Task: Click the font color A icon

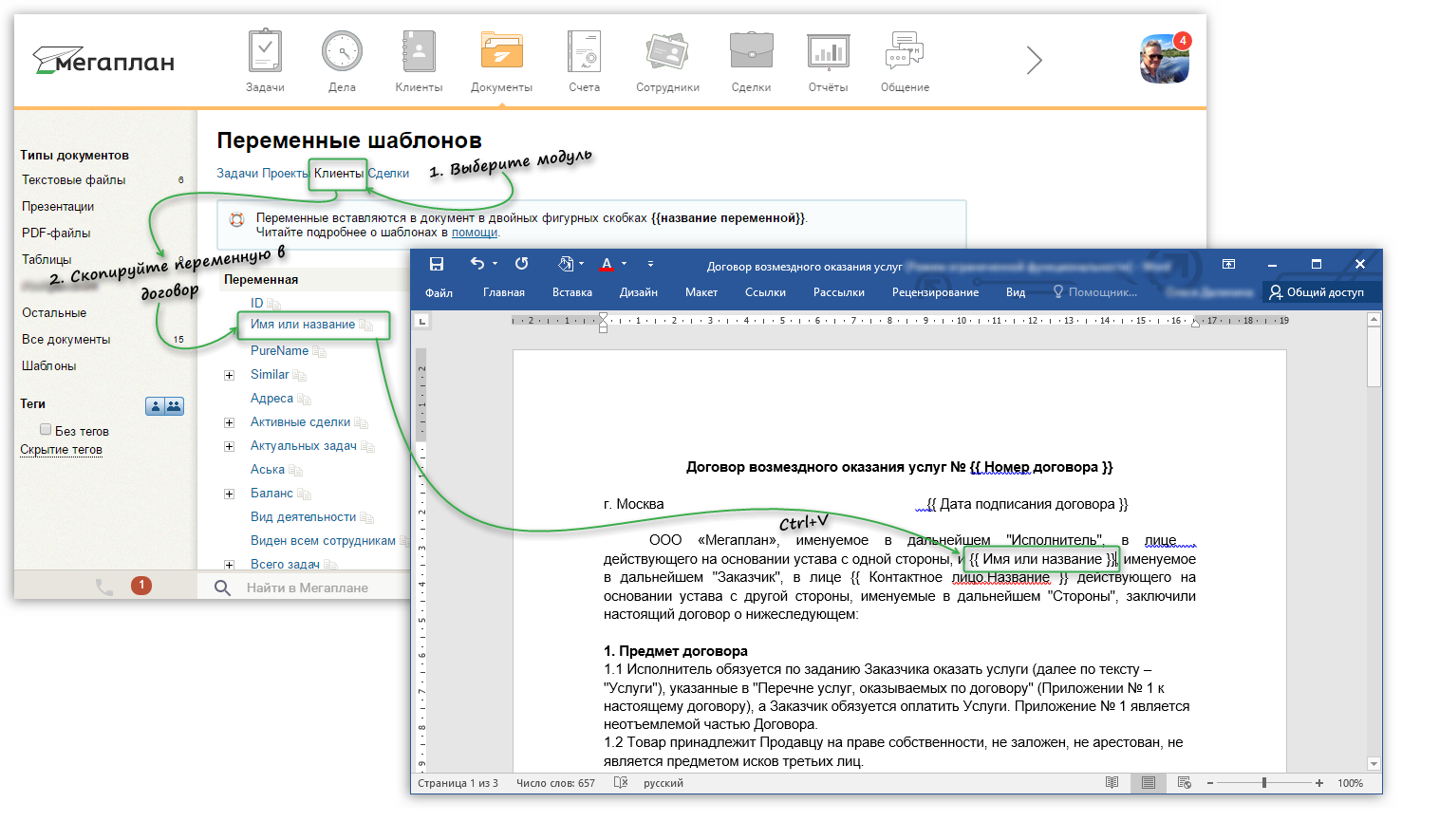Action: pyautogui.click(x=607, y=264)
